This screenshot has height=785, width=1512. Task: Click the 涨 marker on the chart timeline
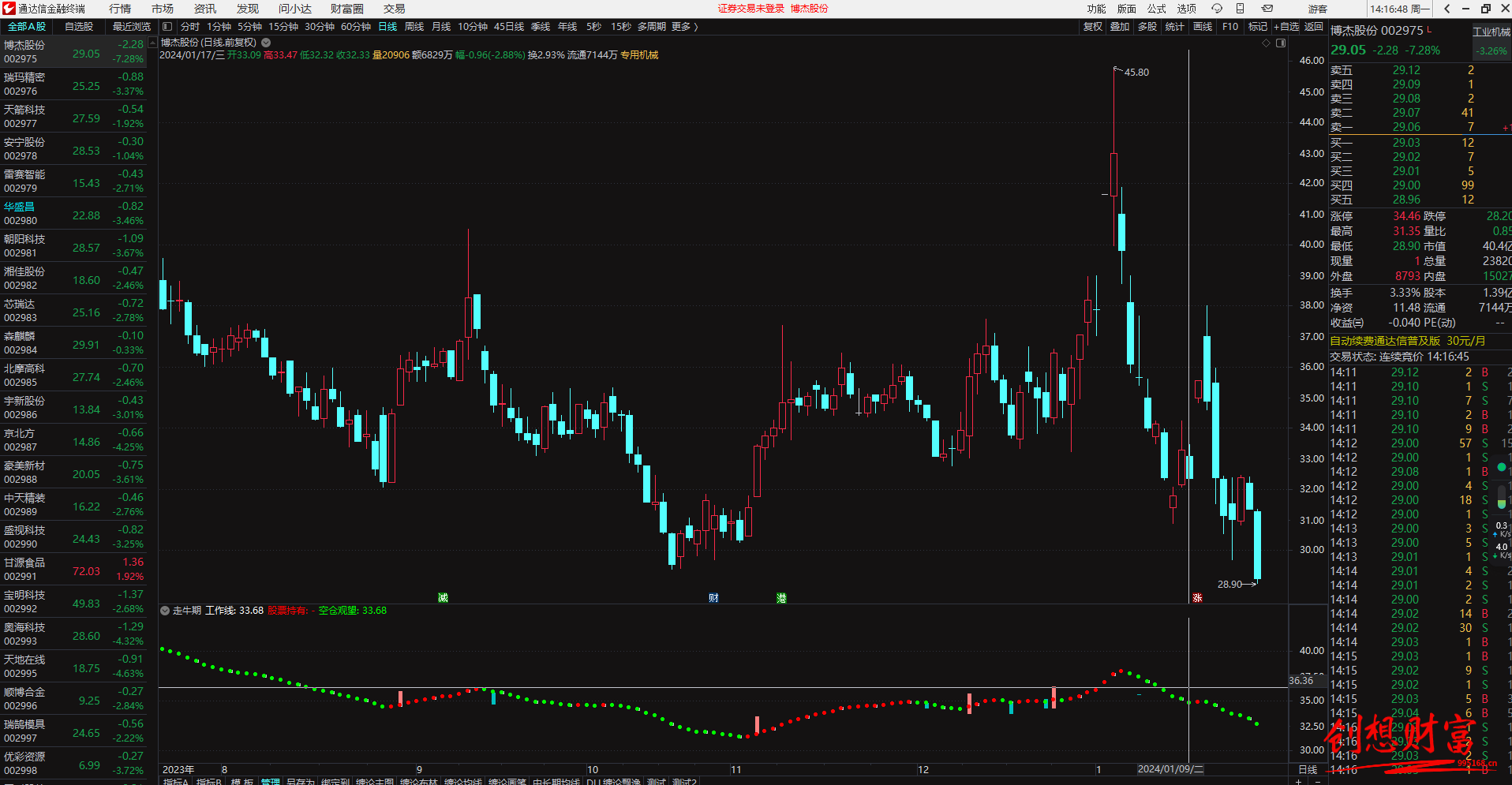point(1197,598)
